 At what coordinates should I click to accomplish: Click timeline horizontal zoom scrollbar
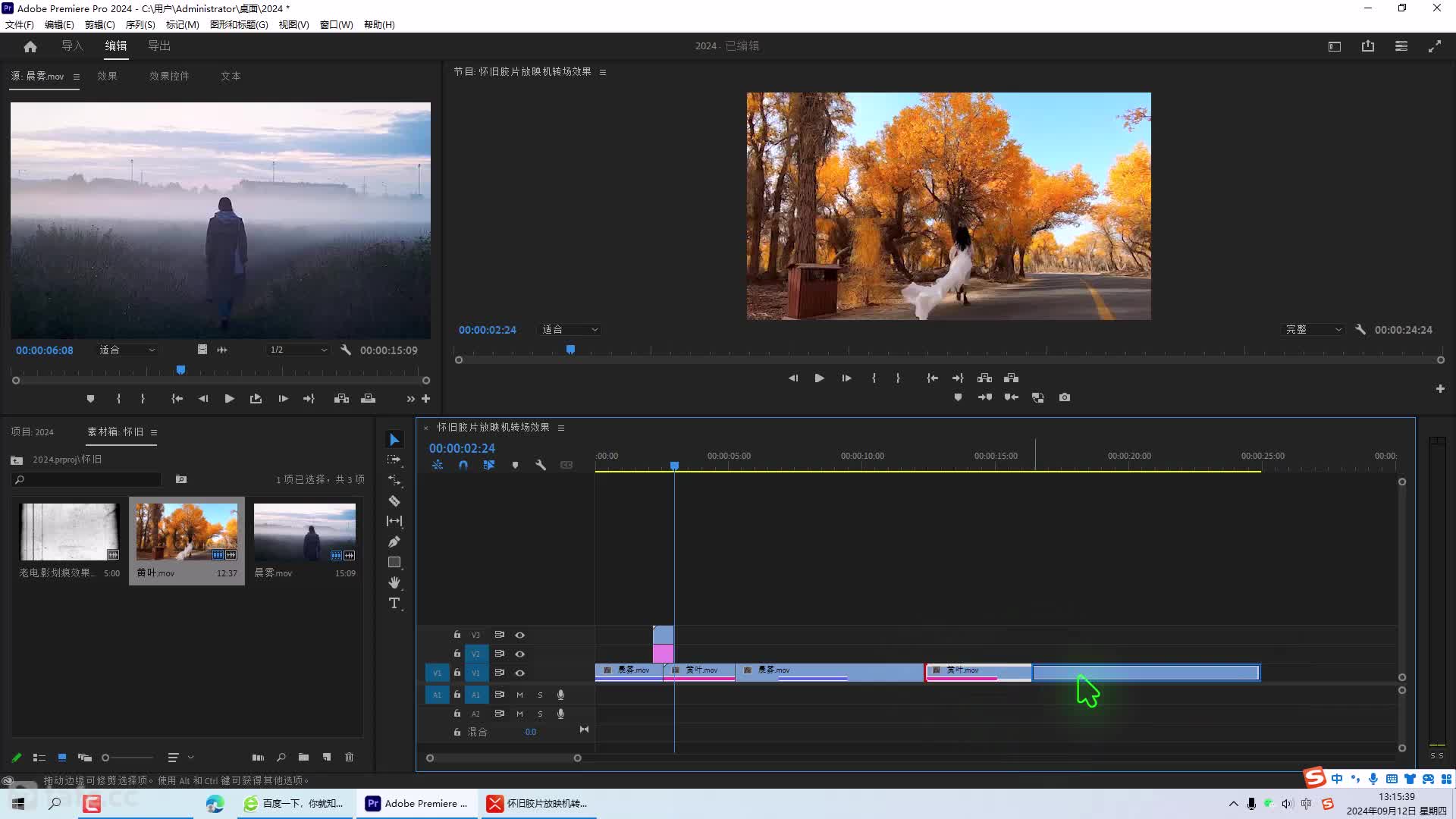[504, 758]
